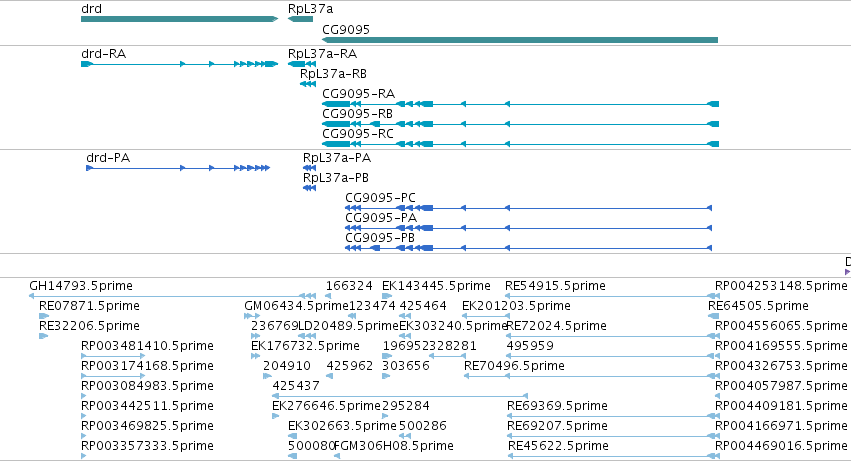Click the 303656 feature label
This screenshot has width=851, height=461.
[406, 367]
